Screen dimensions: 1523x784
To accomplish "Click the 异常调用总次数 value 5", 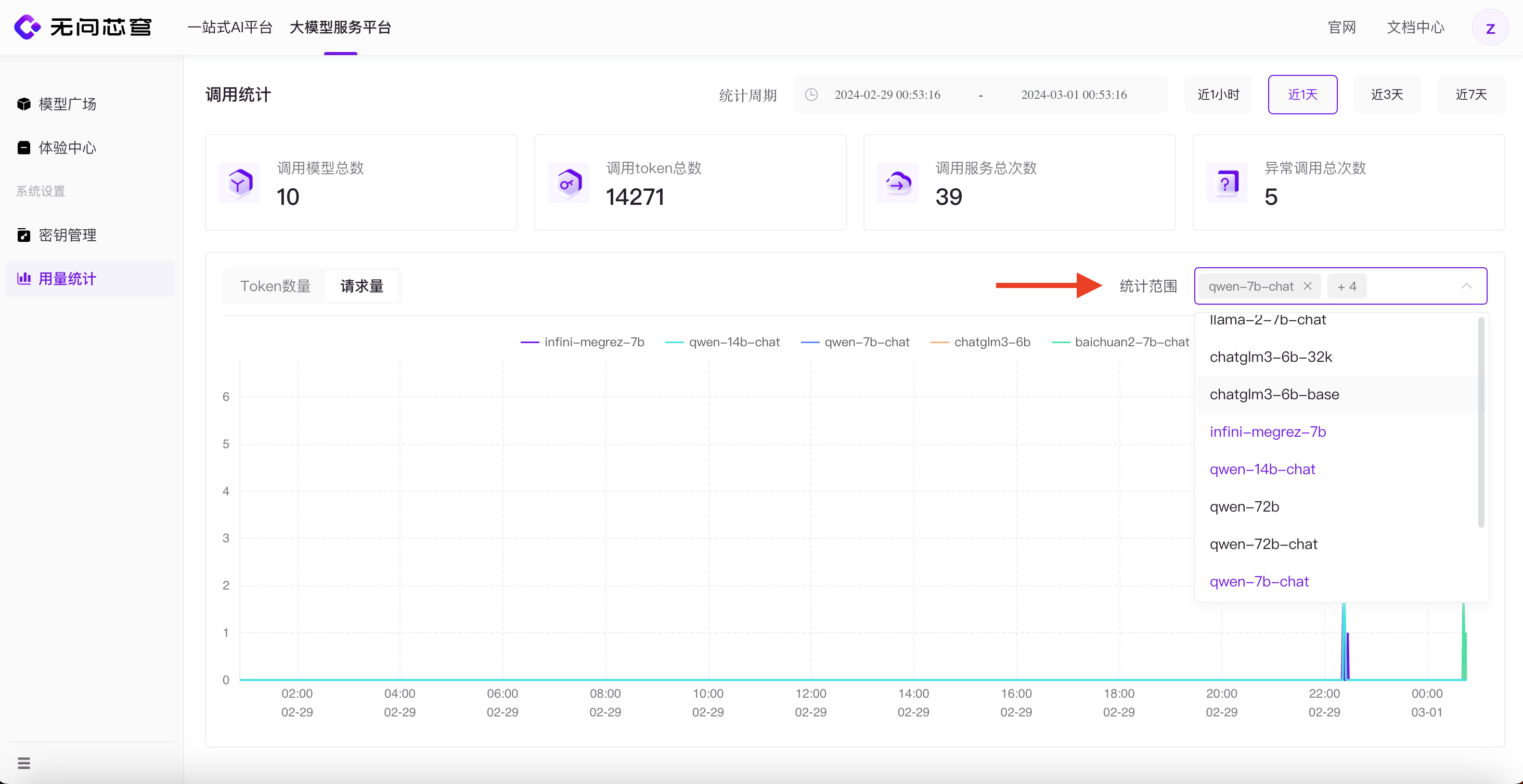I will click(x=1271, y=197).
